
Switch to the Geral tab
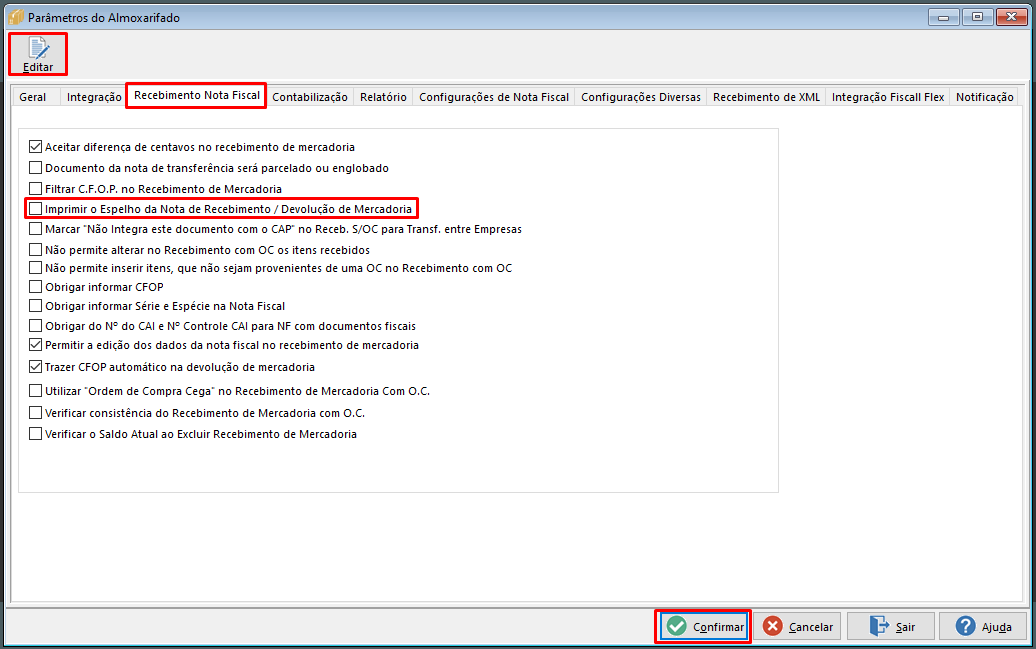coord(32,97)
